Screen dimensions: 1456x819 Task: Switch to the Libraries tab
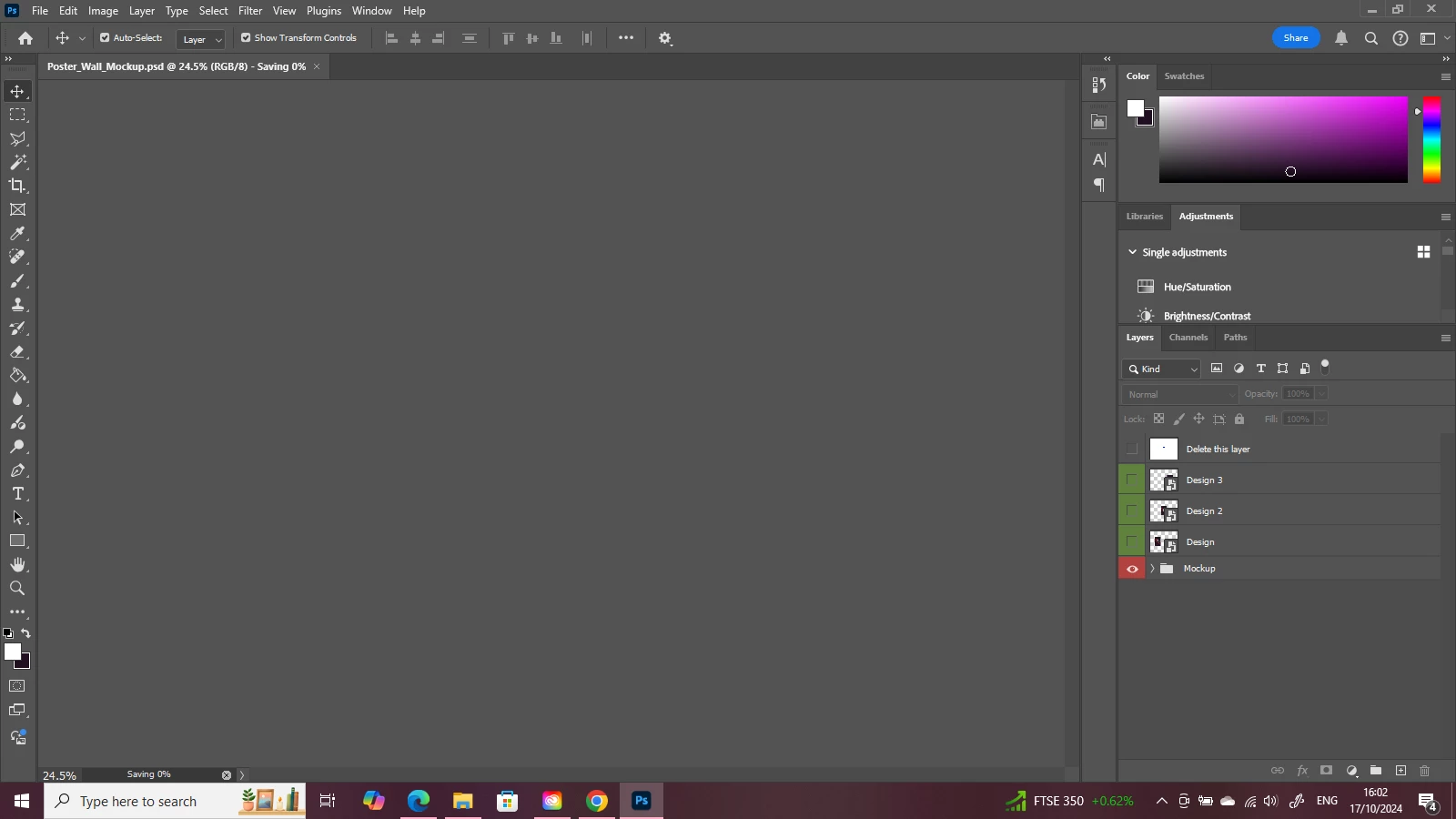pos(1145,217)
